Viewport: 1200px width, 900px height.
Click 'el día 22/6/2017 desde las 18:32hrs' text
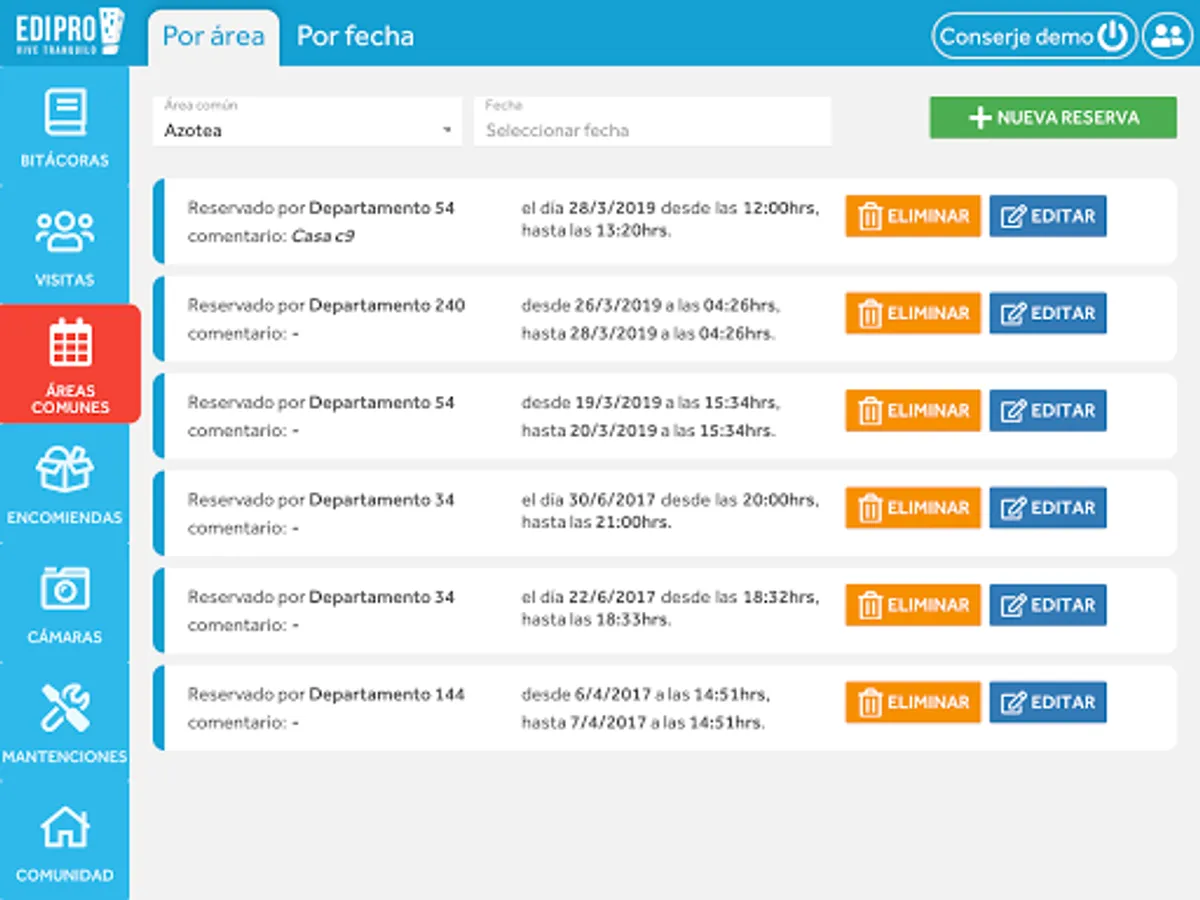(670, 597)
